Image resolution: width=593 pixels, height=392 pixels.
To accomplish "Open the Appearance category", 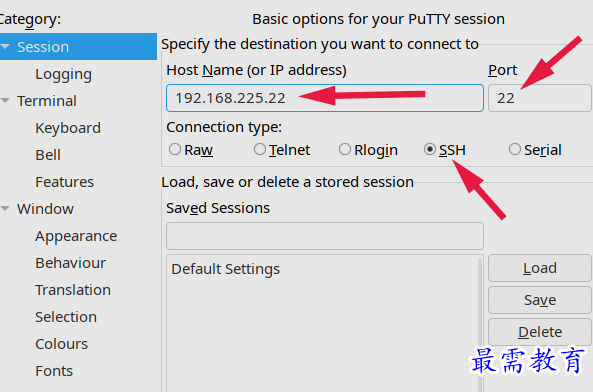I will point(76,236).
